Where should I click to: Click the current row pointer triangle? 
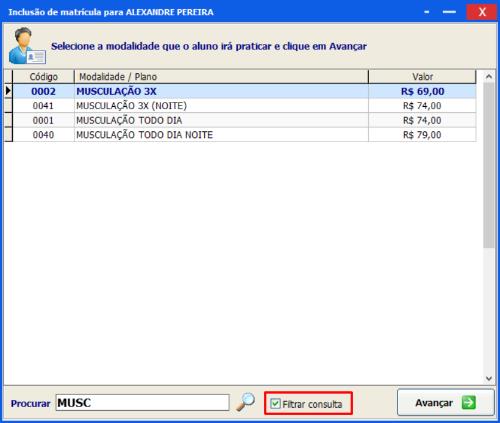[8, 91]
